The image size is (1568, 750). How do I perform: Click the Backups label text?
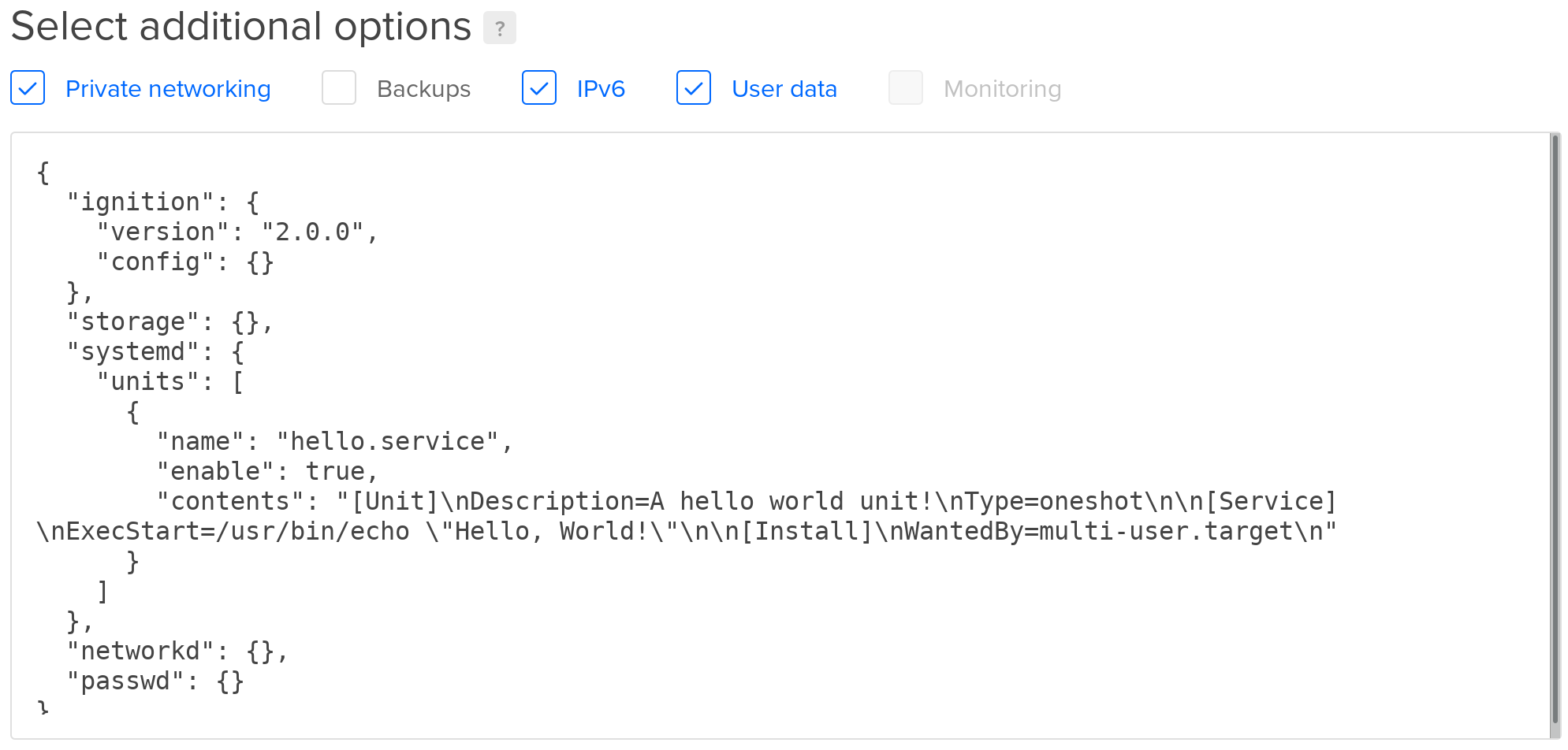point(423,89)
